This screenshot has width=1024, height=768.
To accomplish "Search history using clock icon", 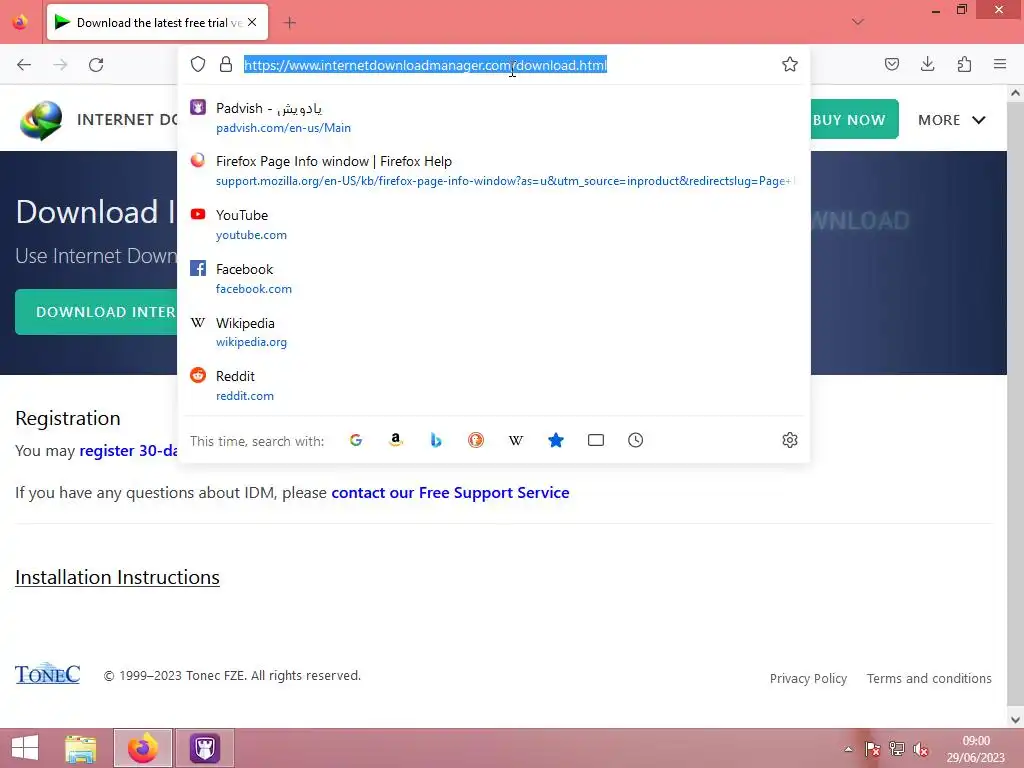I will coord(635,440).
